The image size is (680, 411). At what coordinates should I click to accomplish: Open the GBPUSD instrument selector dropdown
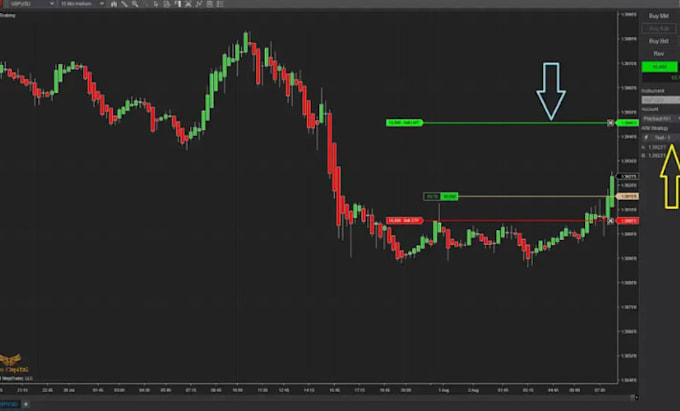[32, 4]
